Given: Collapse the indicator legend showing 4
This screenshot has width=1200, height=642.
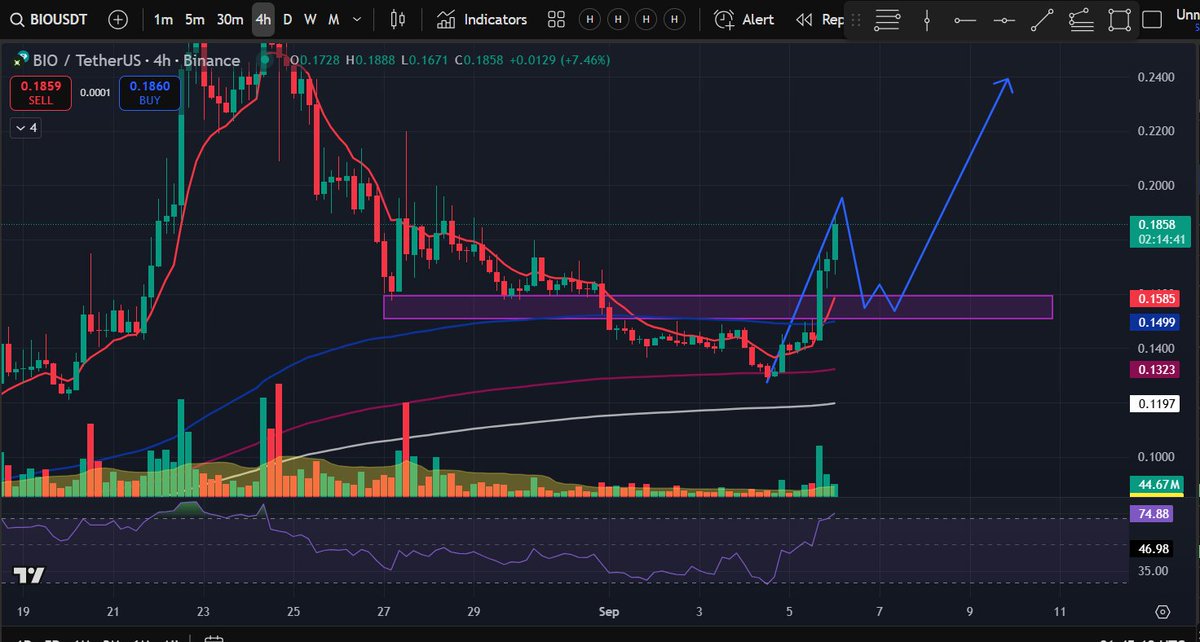Looking at the screenshot, I should coord(24,128).
